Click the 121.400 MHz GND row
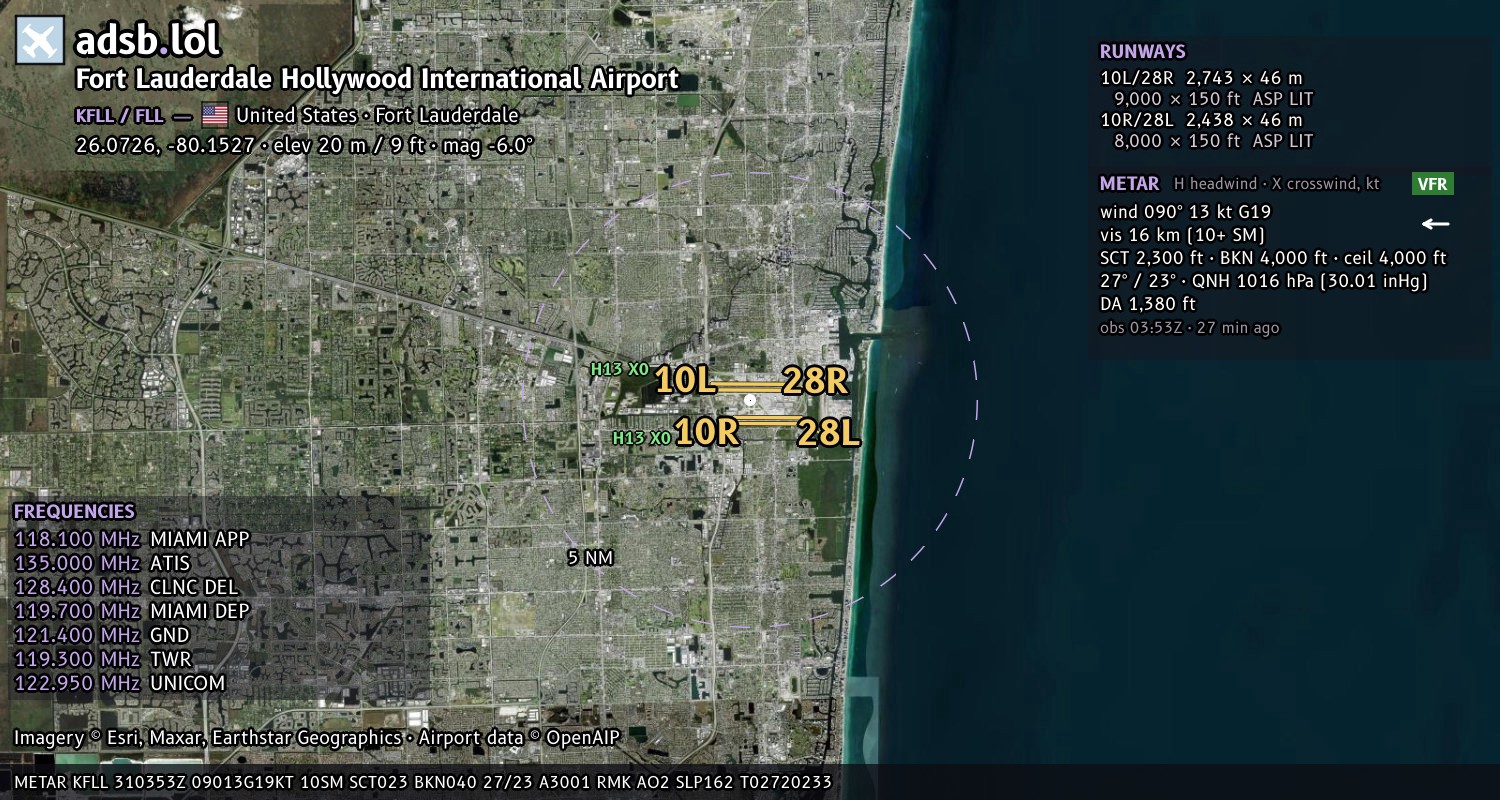 pyautogui.click(x=102, y=636)
